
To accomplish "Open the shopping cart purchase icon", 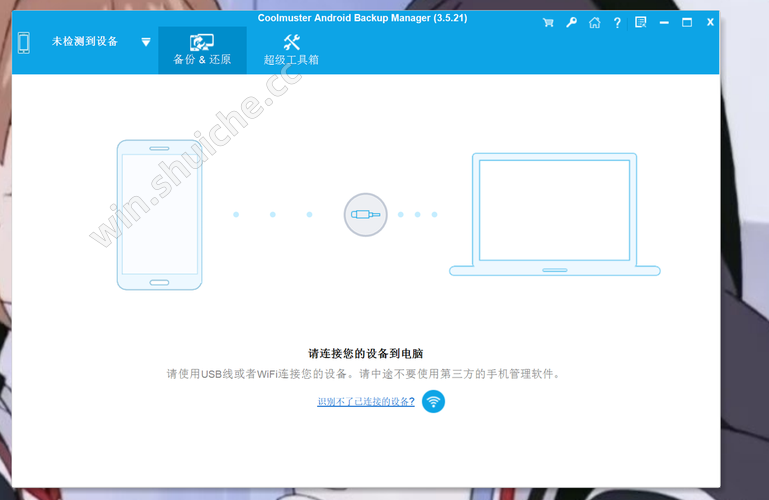I will 548,23.
